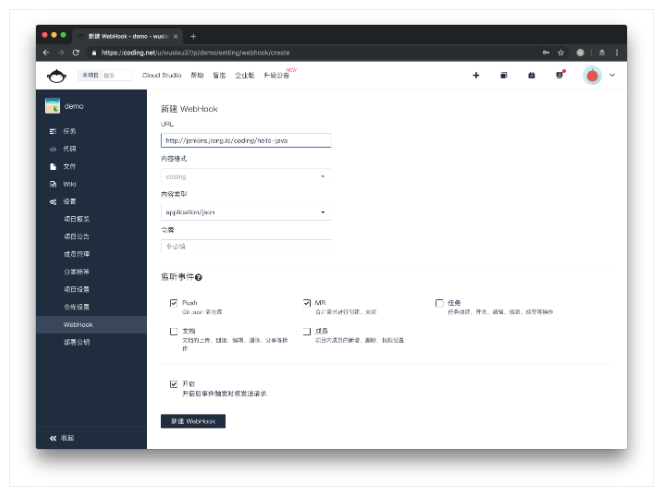Select the WebHook sidebar item

point(92,325)
